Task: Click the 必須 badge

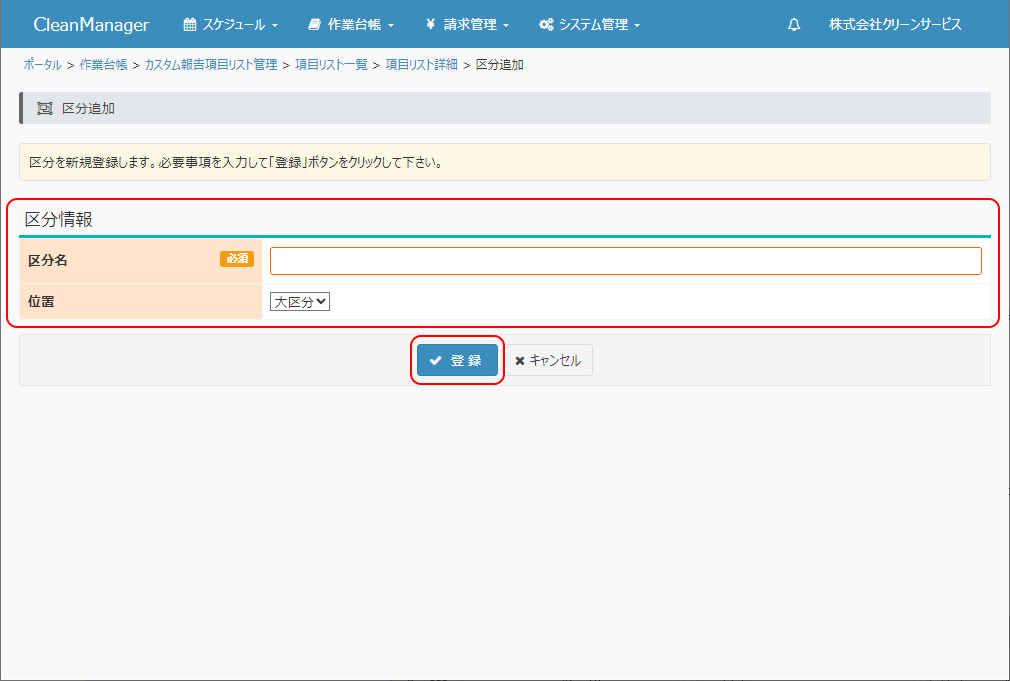Action: click(237, 258)
